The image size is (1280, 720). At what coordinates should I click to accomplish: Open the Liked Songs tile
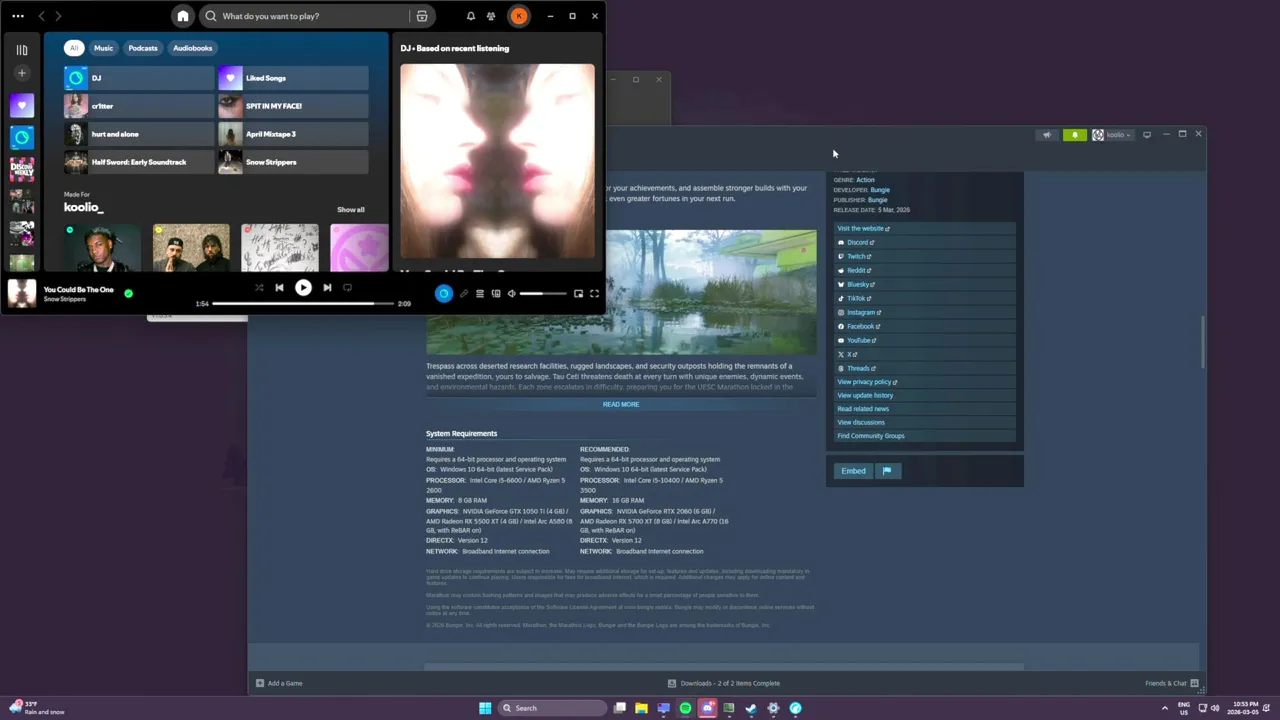coord(293,78)
